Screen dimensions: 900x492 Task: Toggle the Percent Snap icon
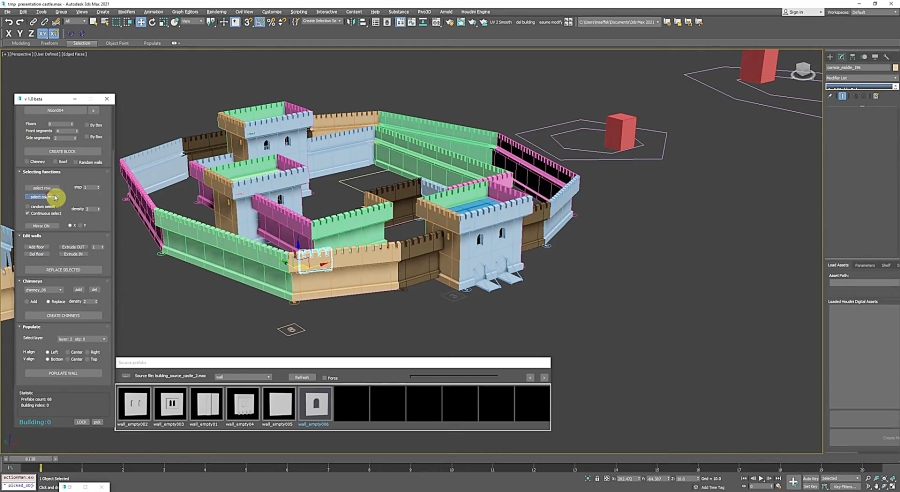pyautogui.click(x=271, y=22)
